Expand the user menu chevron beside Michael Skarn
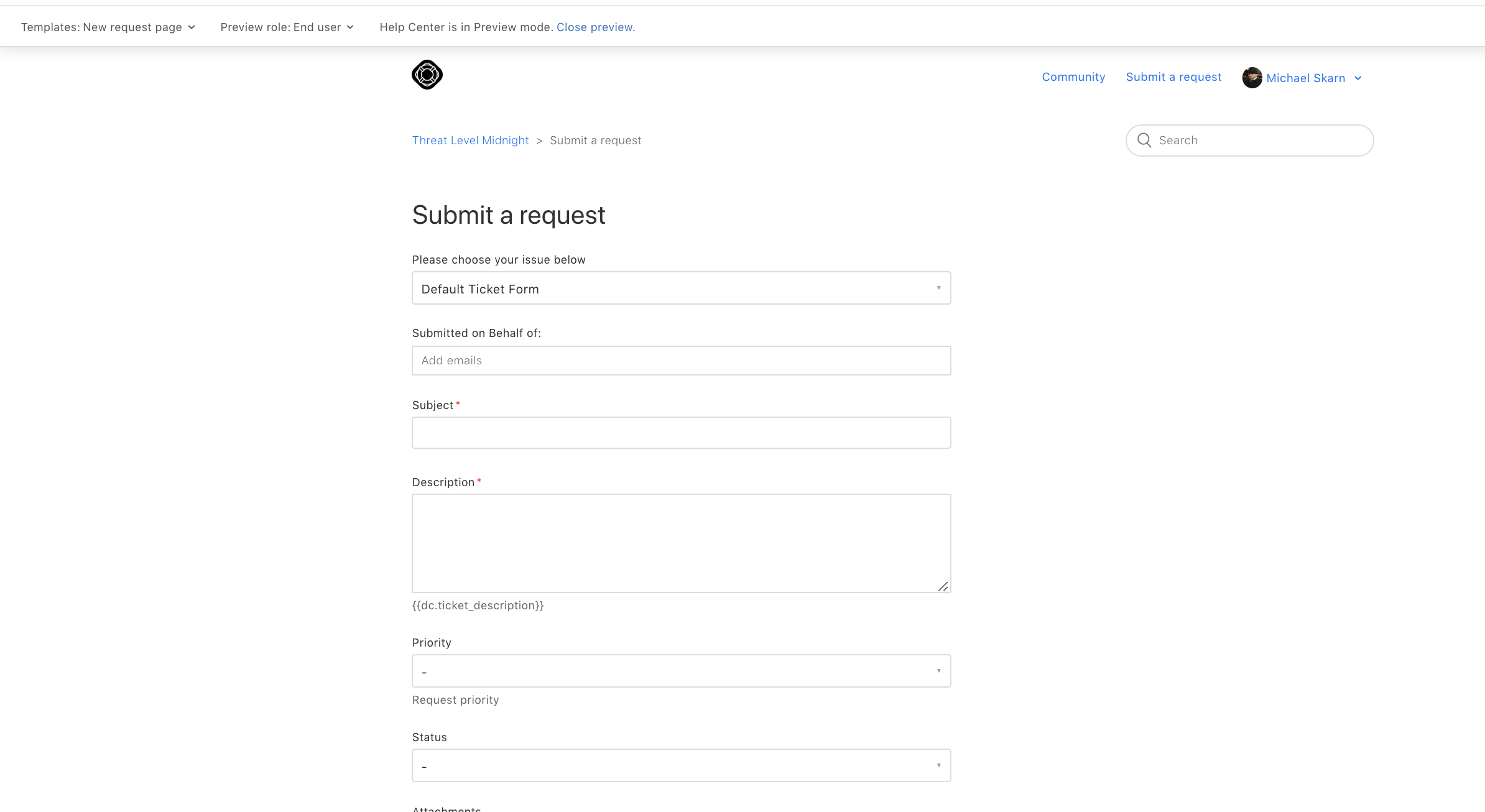This screenshot has height=812, width=1485. pos(1358,78)
